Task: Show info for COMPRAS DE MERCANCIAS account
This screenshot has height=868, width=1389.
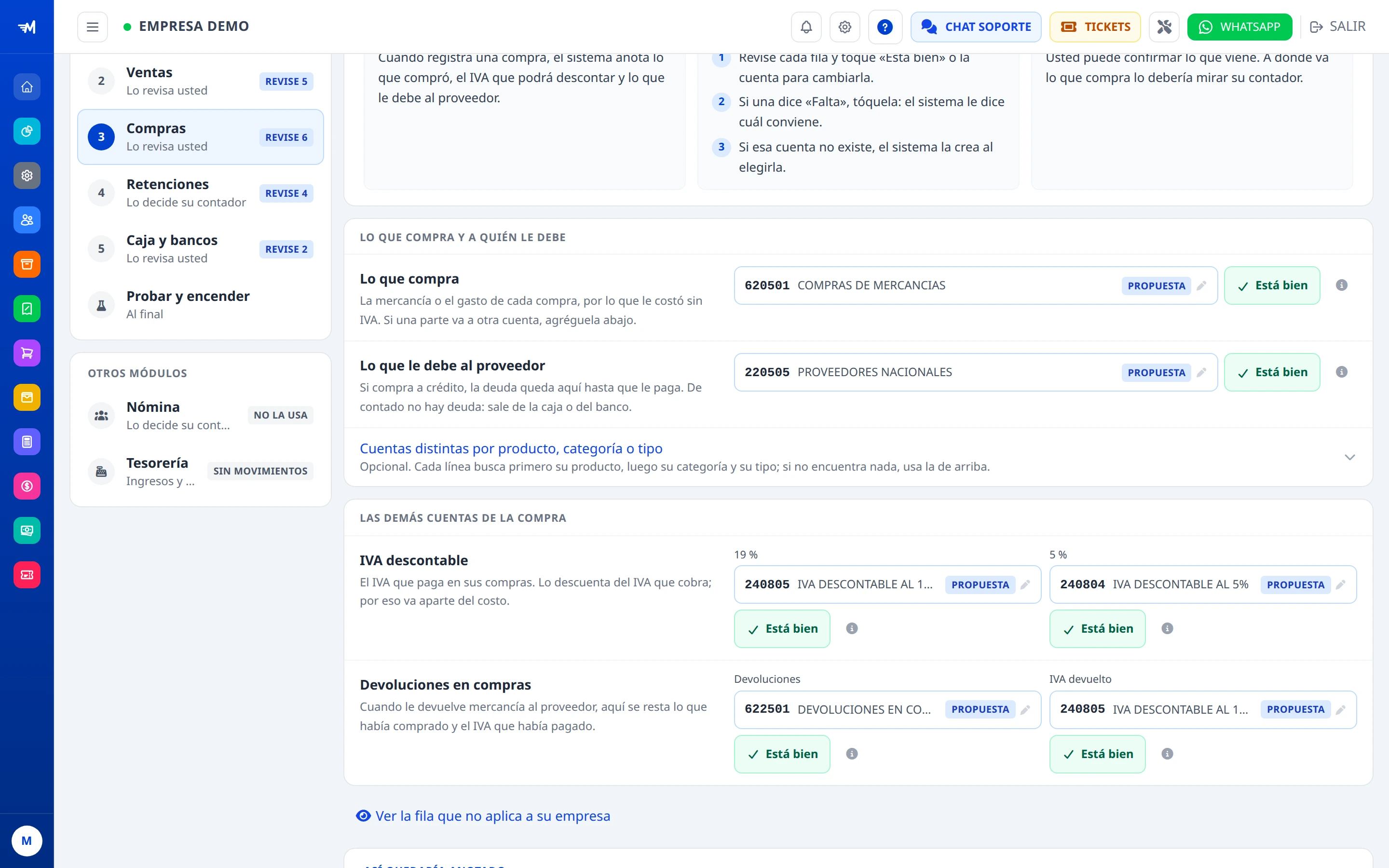Action: (x=1341, y=285)
